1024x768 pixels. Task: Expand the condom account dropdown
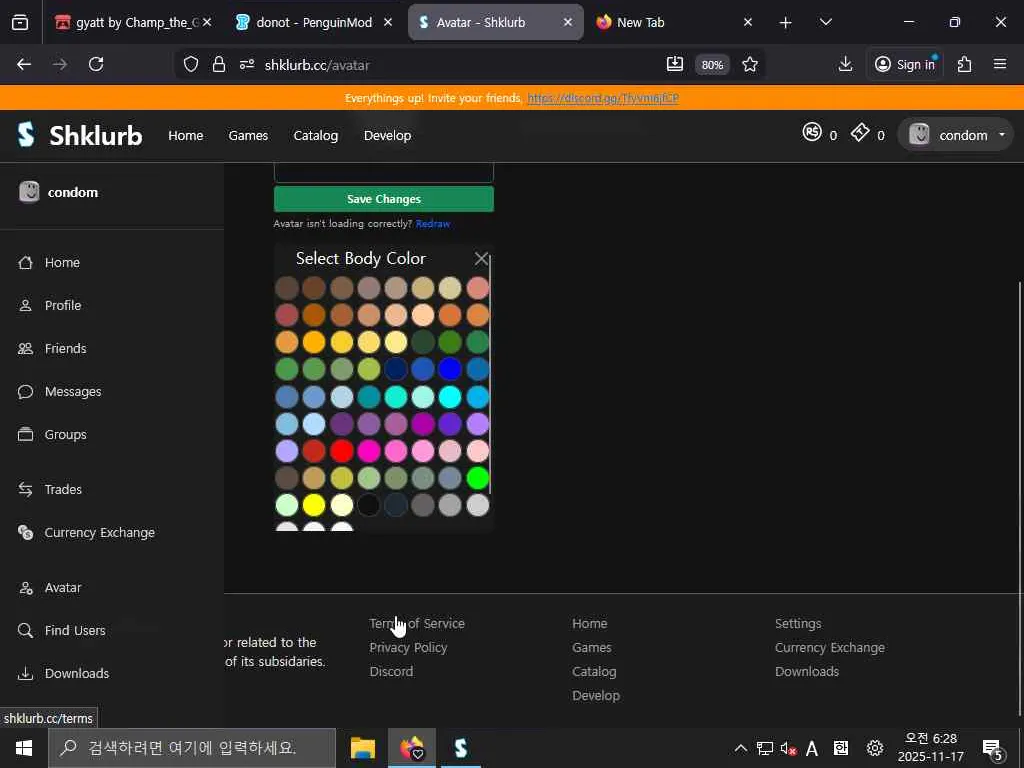pyautogui.click(x=956, y=135)
